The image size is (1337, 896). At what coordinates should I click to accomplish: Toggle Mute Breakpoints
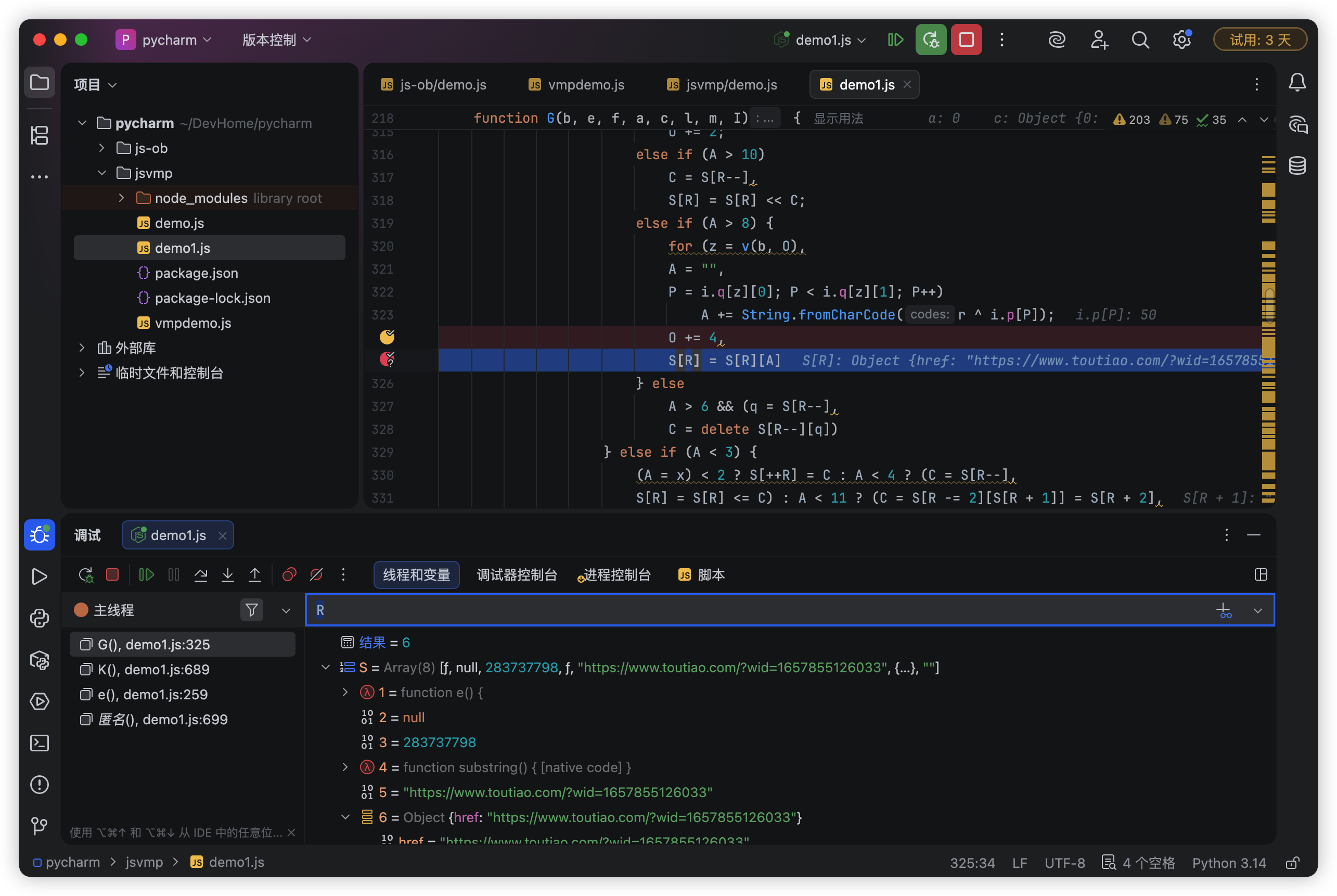tap(316, 574)
